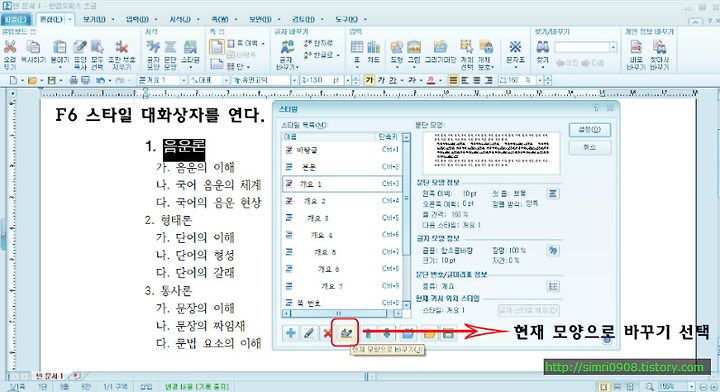The width and height of the screenshot is (720, 392).
Task: Toggle left alignment button
Action: point(465,80)
